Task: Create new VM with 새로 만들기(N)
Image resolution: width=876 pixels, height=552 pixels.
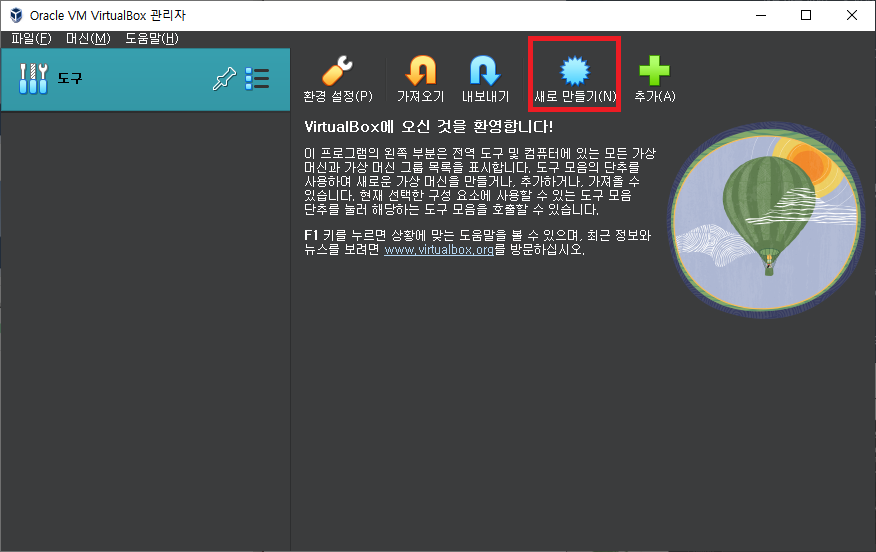Action: 575,78
